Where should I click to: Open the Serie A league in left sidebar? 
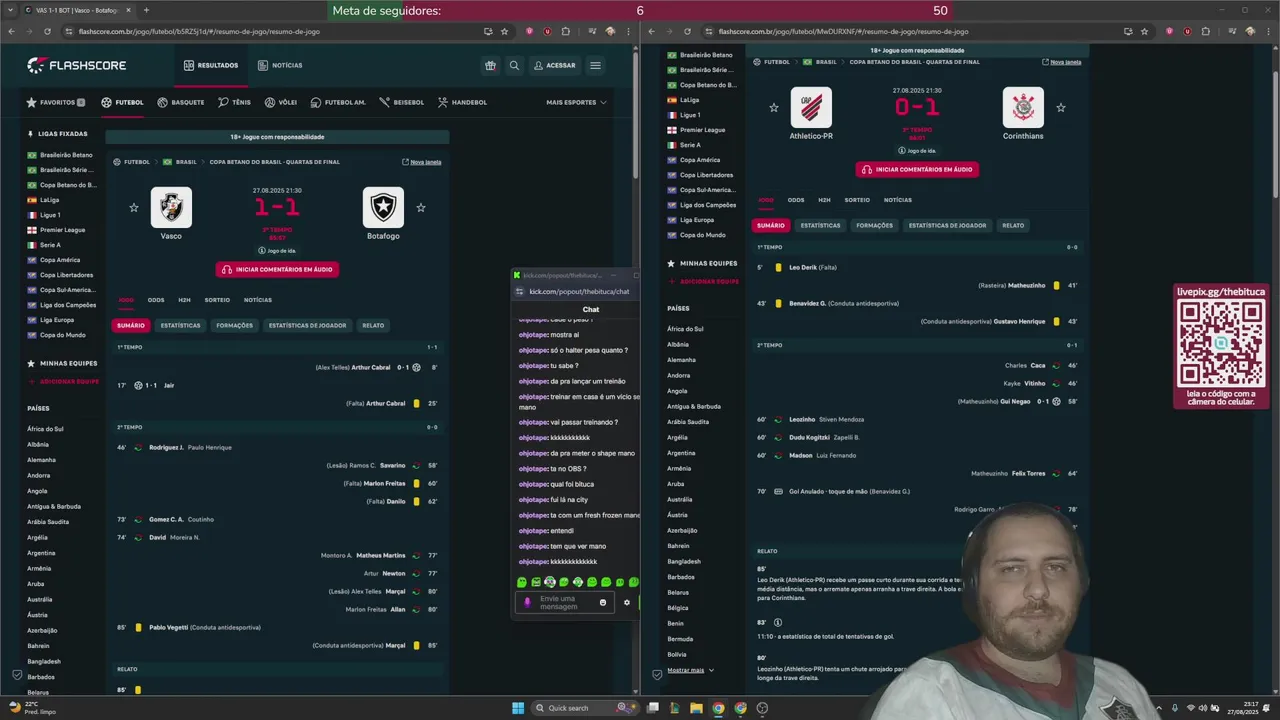point(44,245)
